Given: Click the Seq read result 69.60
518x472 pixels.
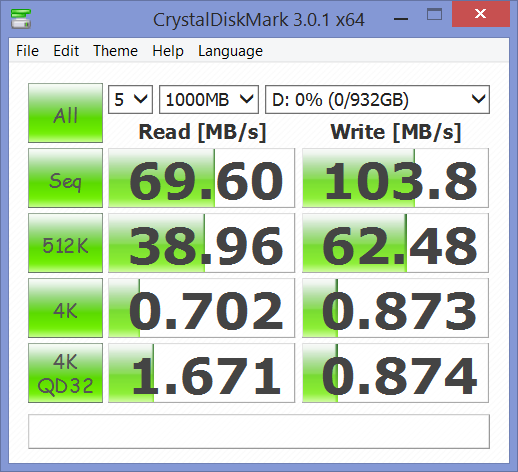Looking at the screenshot, I should 202,178.
